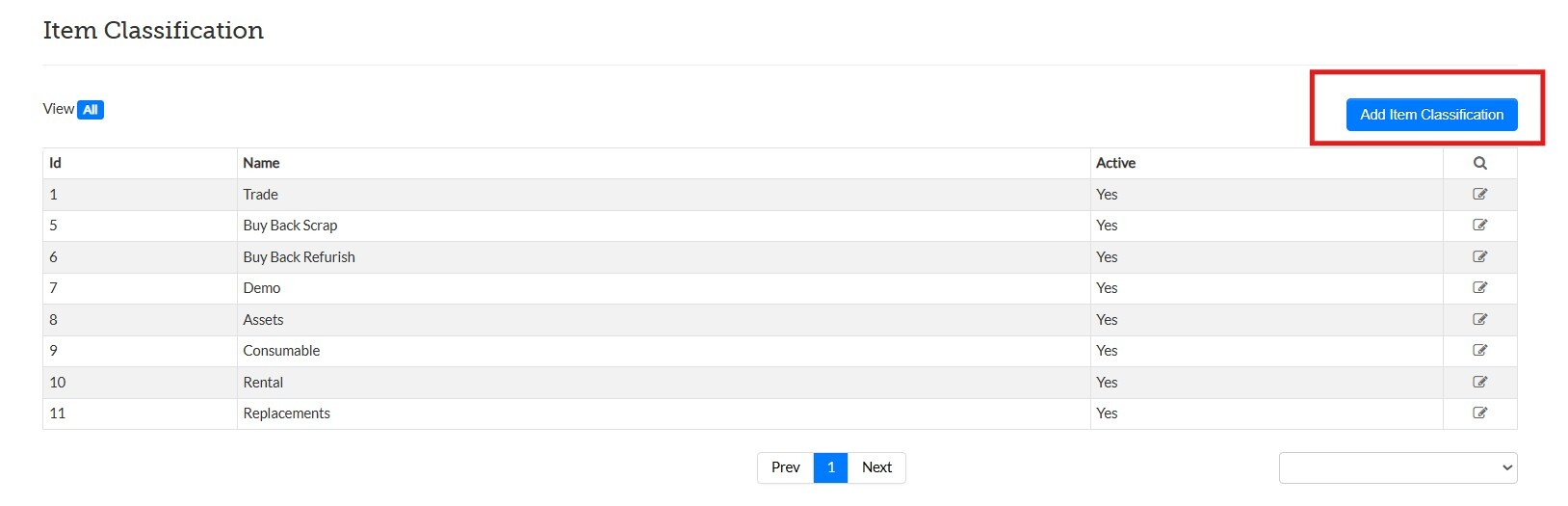This screenshot has width=1568, height=506.
Task: Select the Replacements name cell
Action: tap(286, 413)
